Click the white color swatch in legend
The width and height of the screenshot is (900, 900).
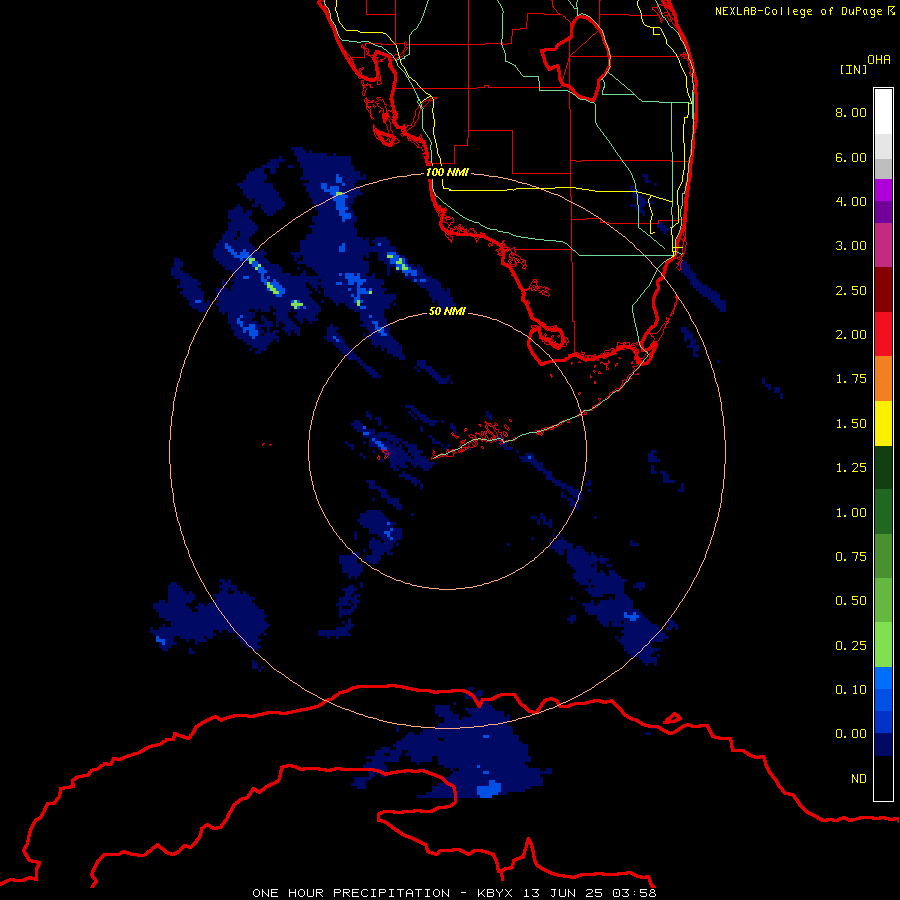883,112
